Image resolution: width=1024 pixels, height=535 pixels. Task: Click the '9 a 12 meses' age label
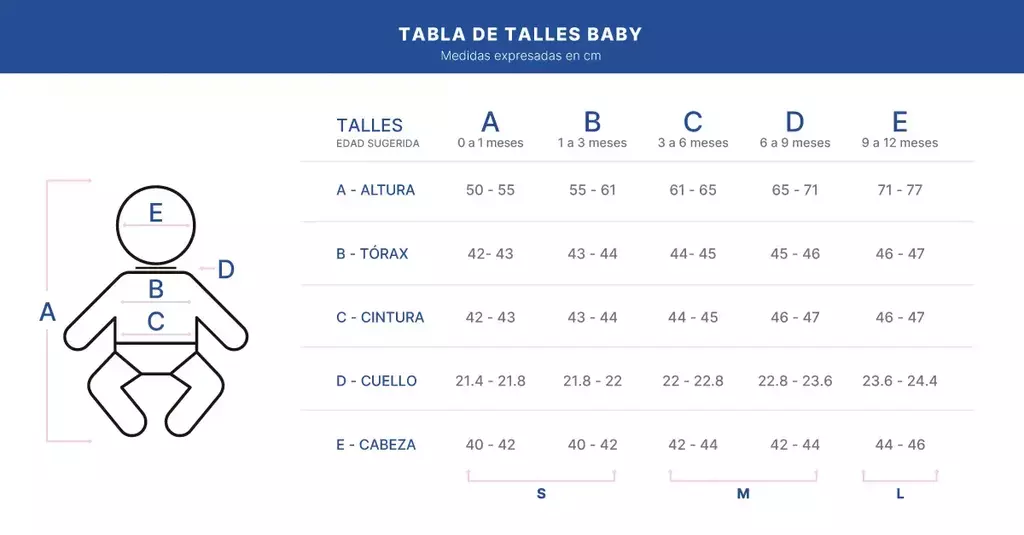click(x=900, y=143)
